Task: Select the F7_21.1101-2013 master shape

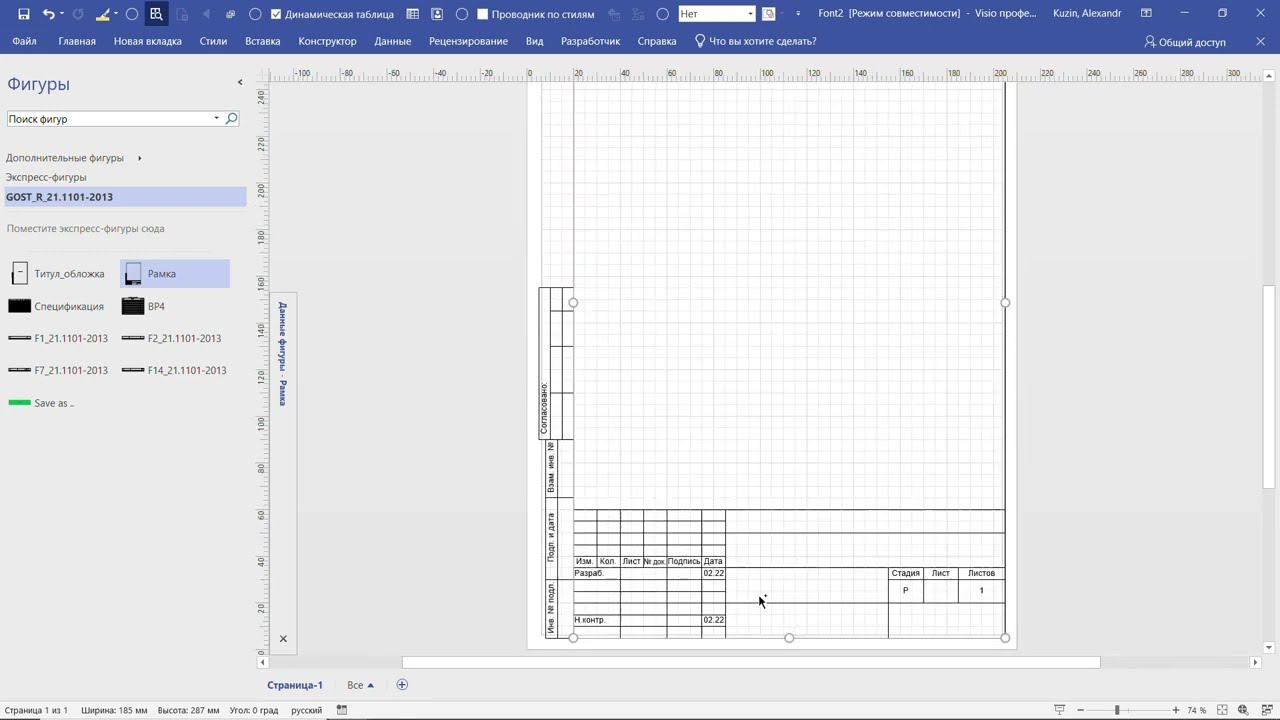Action: point(58,370)
